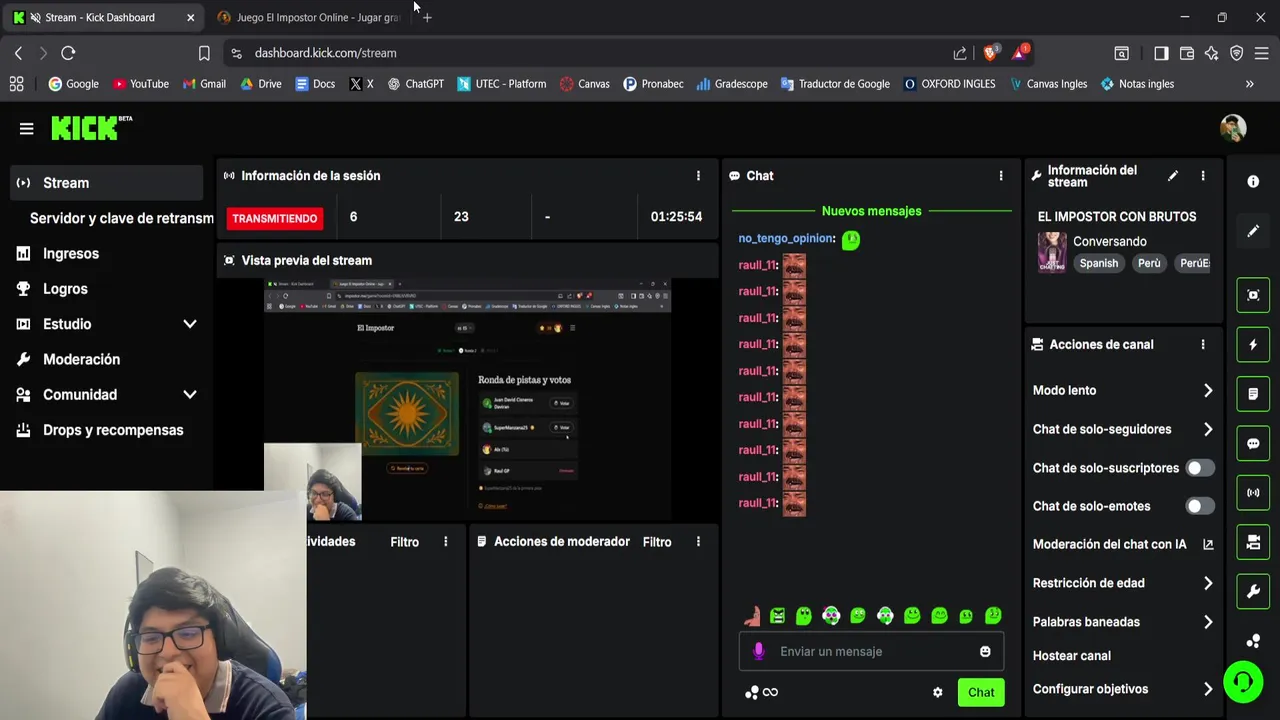The width and height of the screenshot is (1280, 720).
Task: Open the Actividades panel options menu
Action: point(446,542)
